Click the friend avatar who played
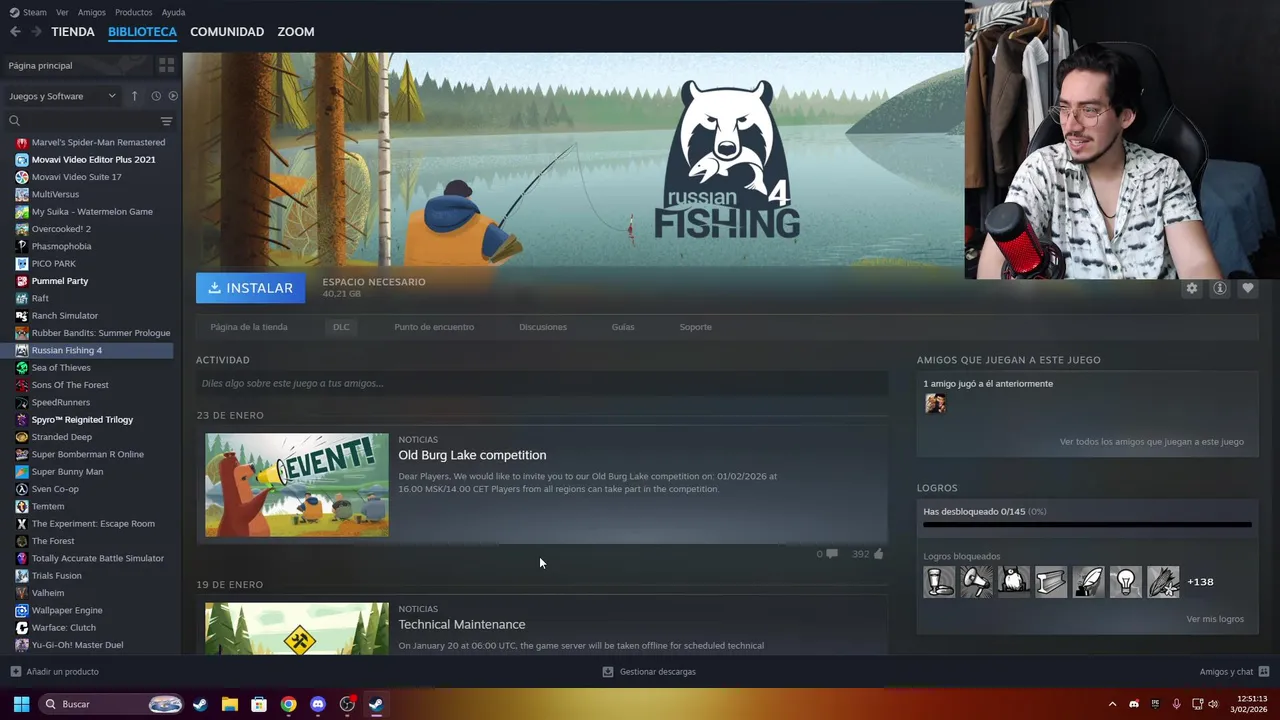 [935, 403]
